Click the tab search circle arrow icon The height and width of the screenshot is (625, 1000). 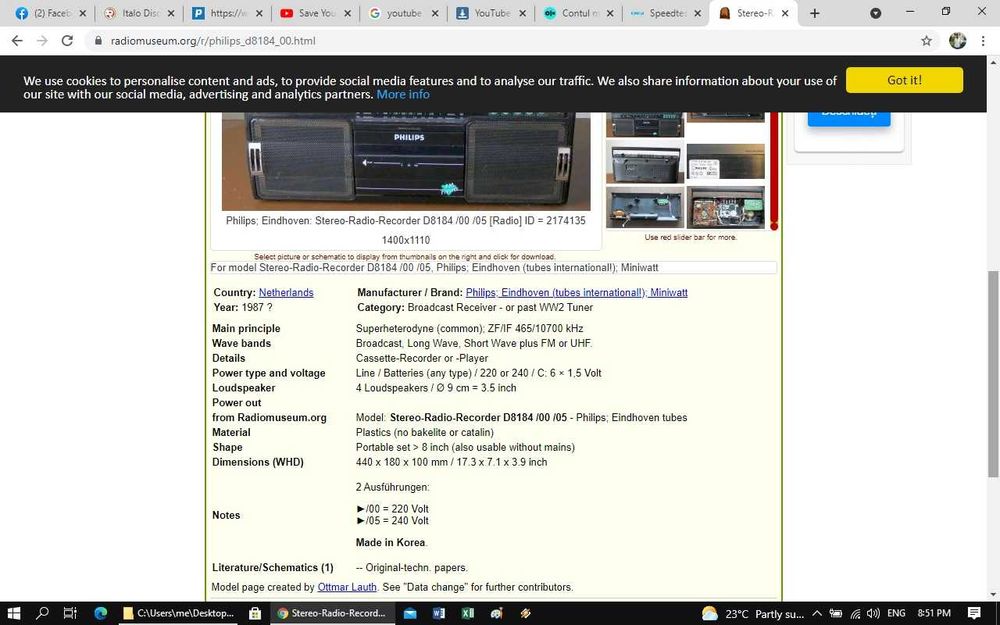coord(876,13)
